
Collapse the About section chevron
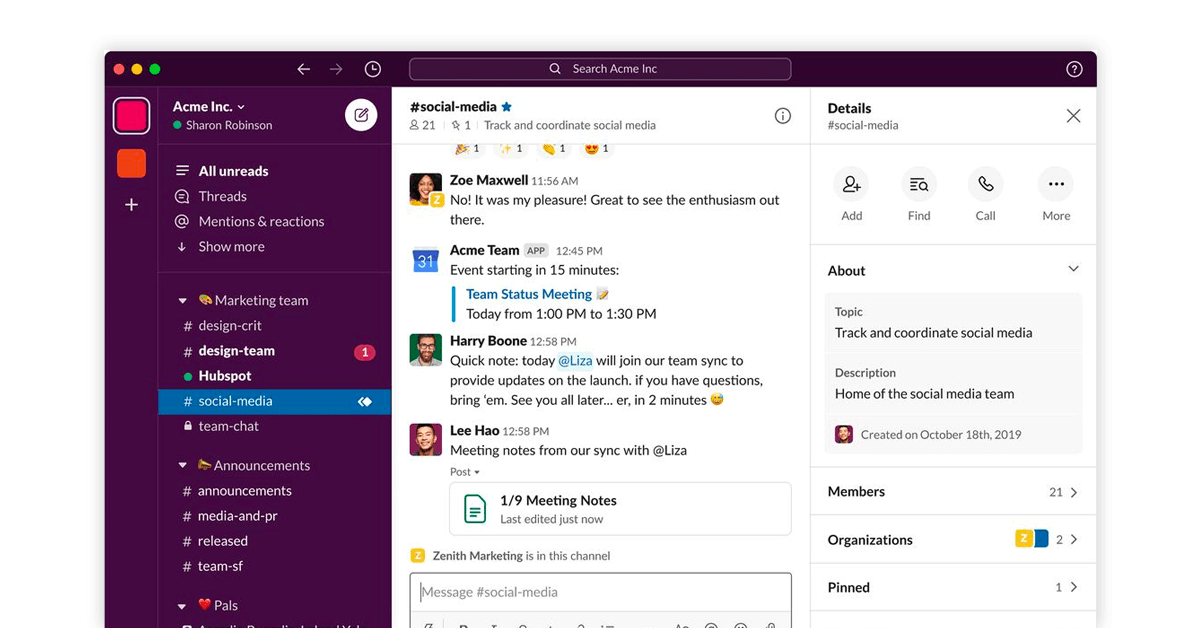coord(1073,269)
